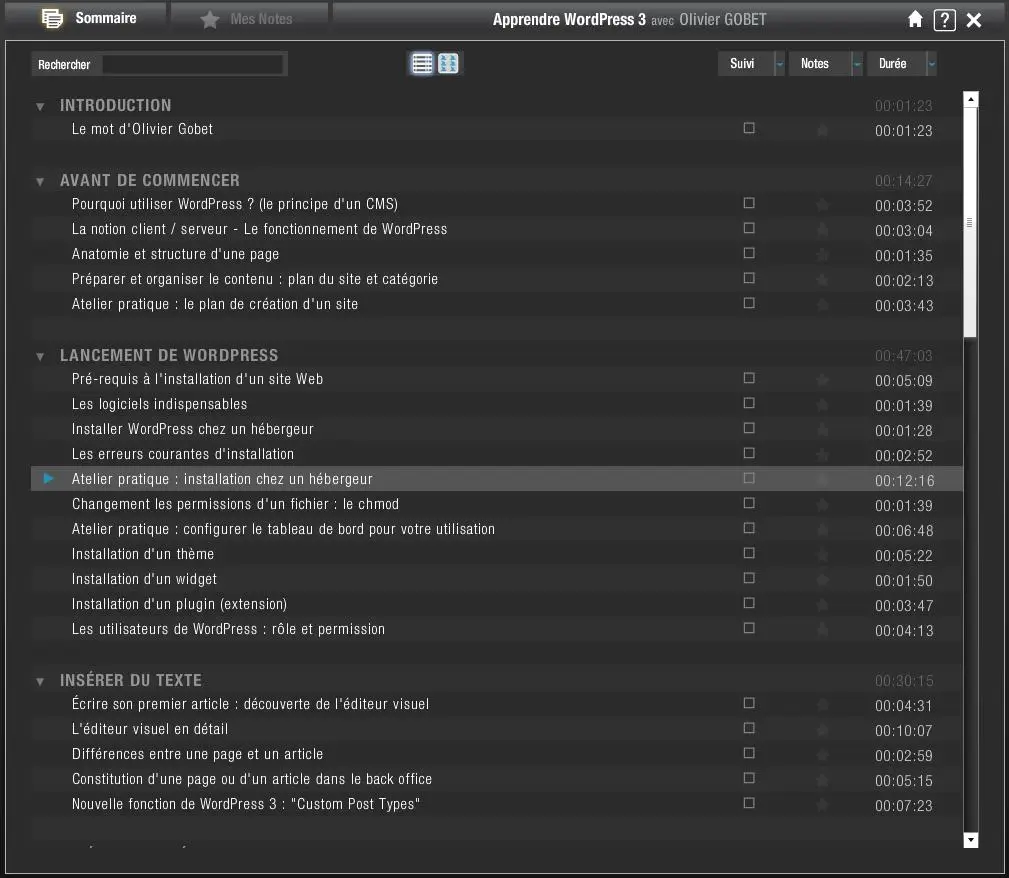Star note for Installation d'un widget

pos(822,581)
